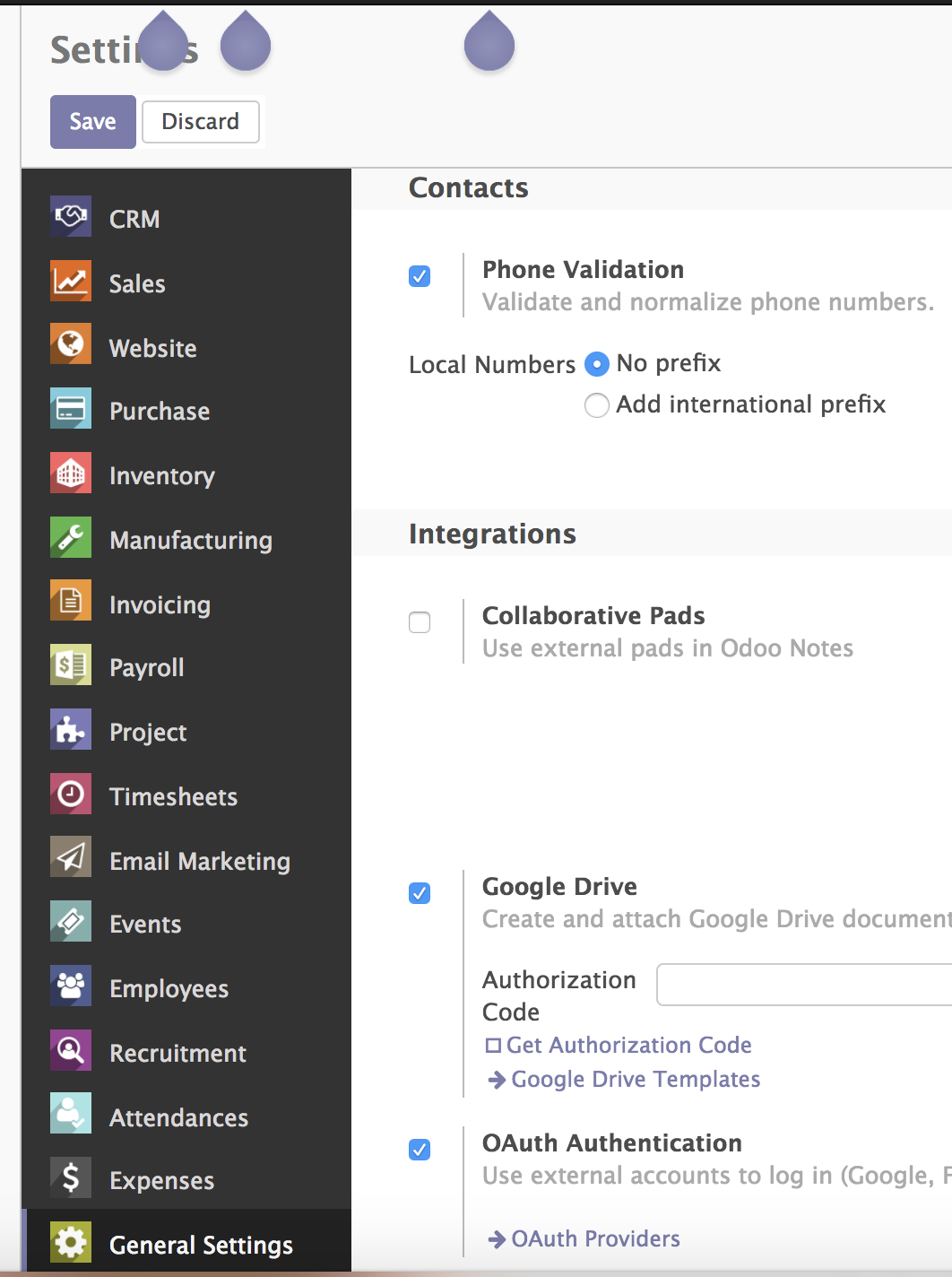Click the Authorization Code input field
Screen dimensions: 952x1277
pyautogui.click(x=804, y=985)
